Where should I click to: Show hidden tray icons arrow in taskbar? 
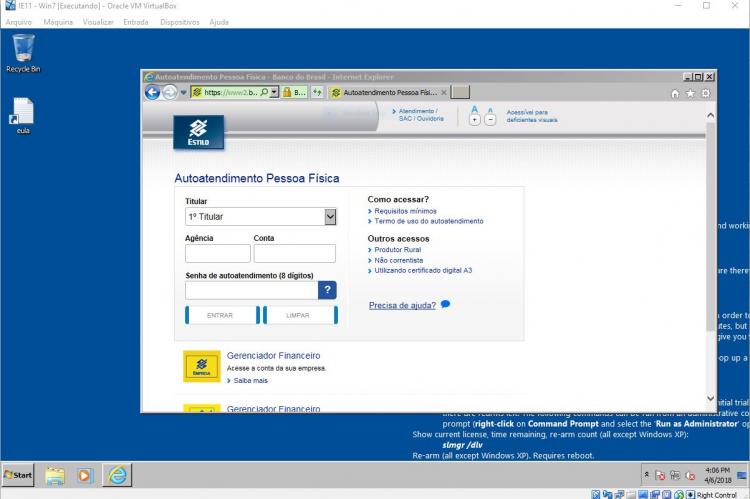point(647,475)
